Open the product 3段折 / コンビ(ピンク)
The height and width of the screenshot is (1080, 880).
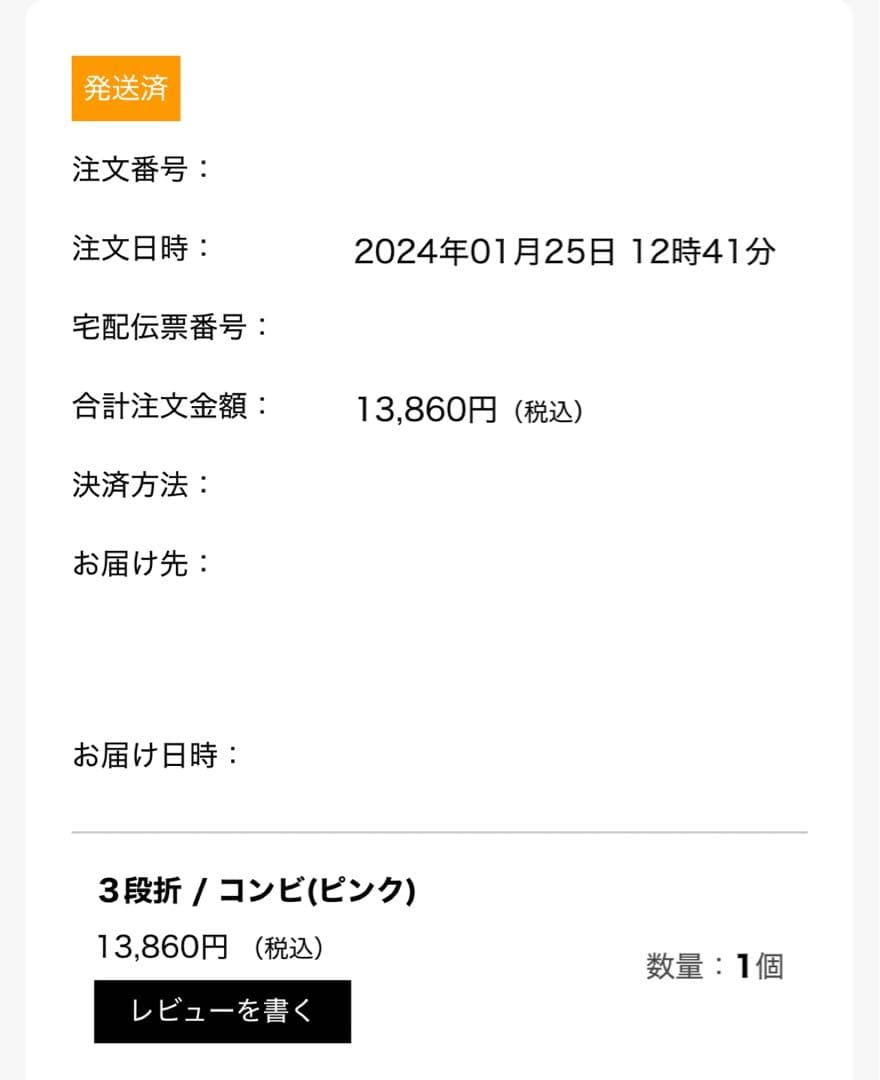256,890
